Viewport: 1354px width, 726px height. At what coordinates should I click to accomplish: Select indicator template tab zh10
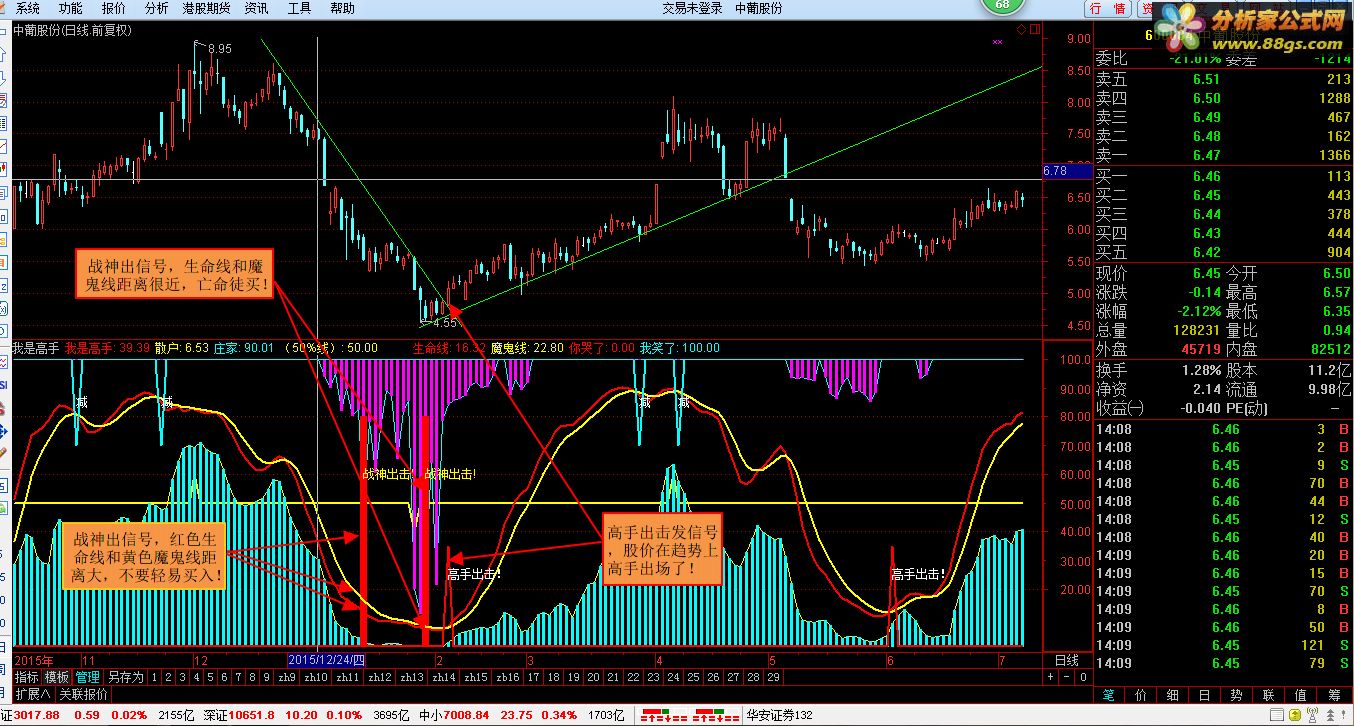(316, 677)
